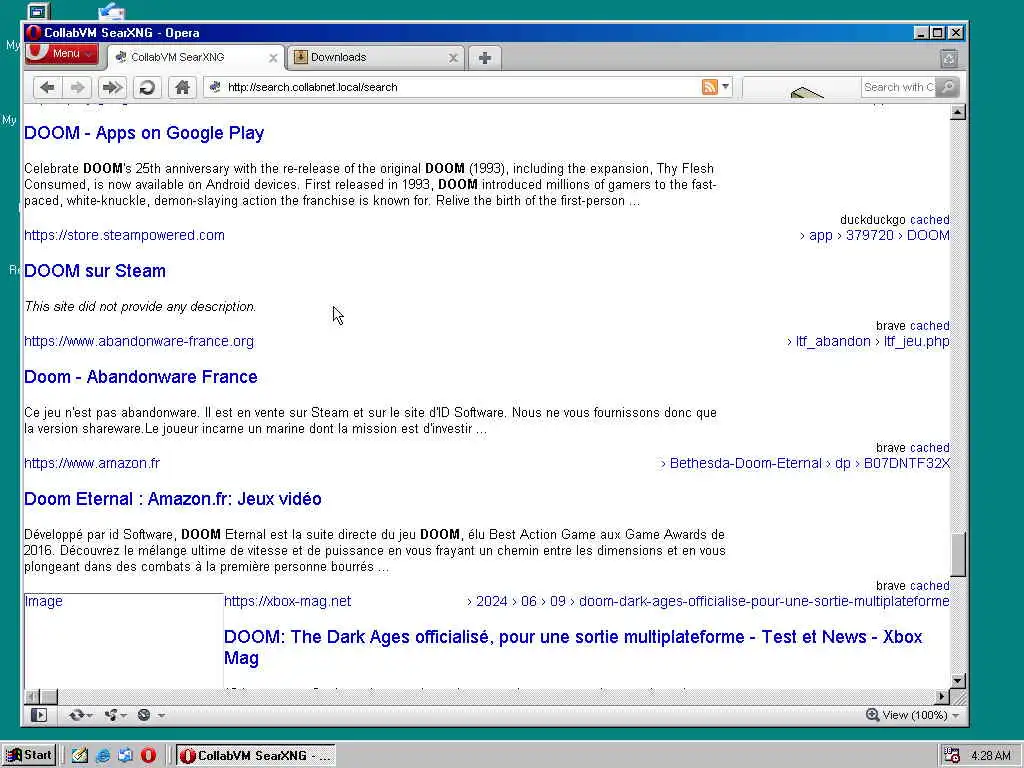The height and width of the screenshot is (768, 1024).
Task: Click the Outlook Express quick launch icon
Action: [125, 756]
